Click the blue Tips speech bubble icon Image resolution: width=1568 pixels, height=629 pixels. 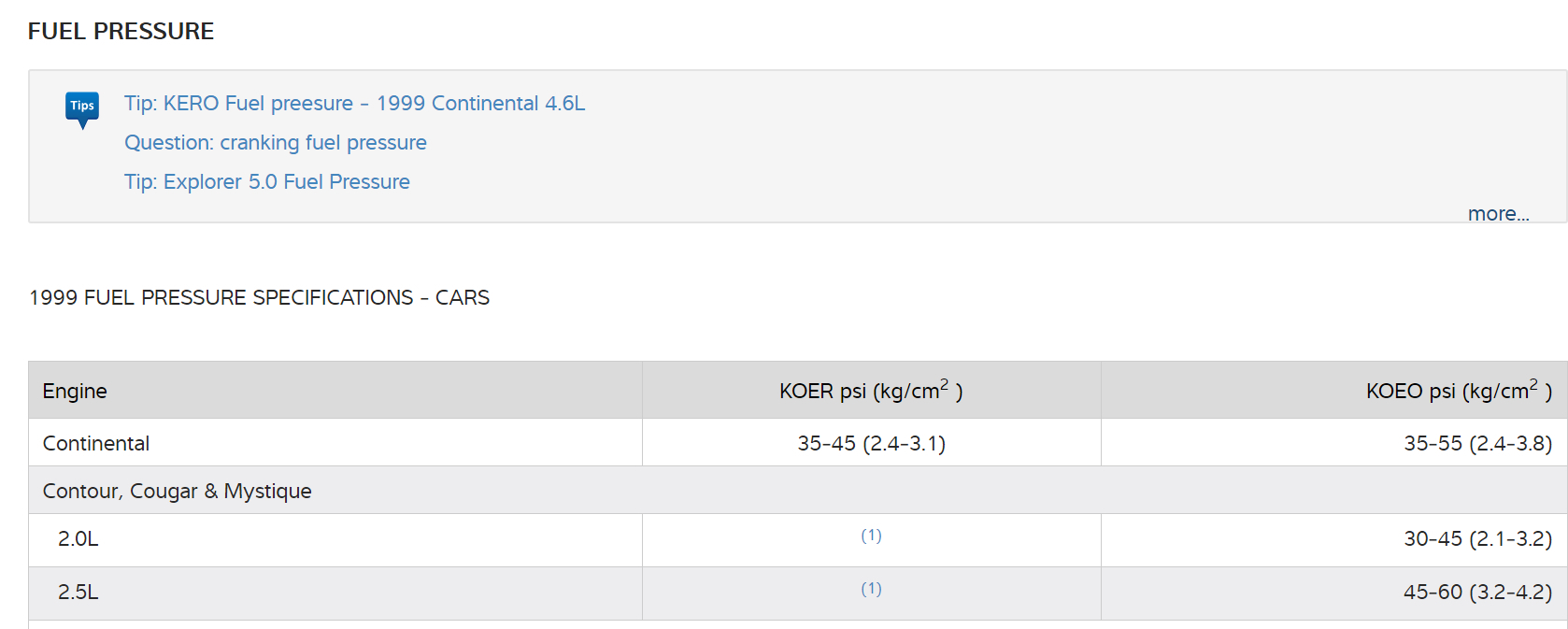pyautogui.click(x=82, y=107)
